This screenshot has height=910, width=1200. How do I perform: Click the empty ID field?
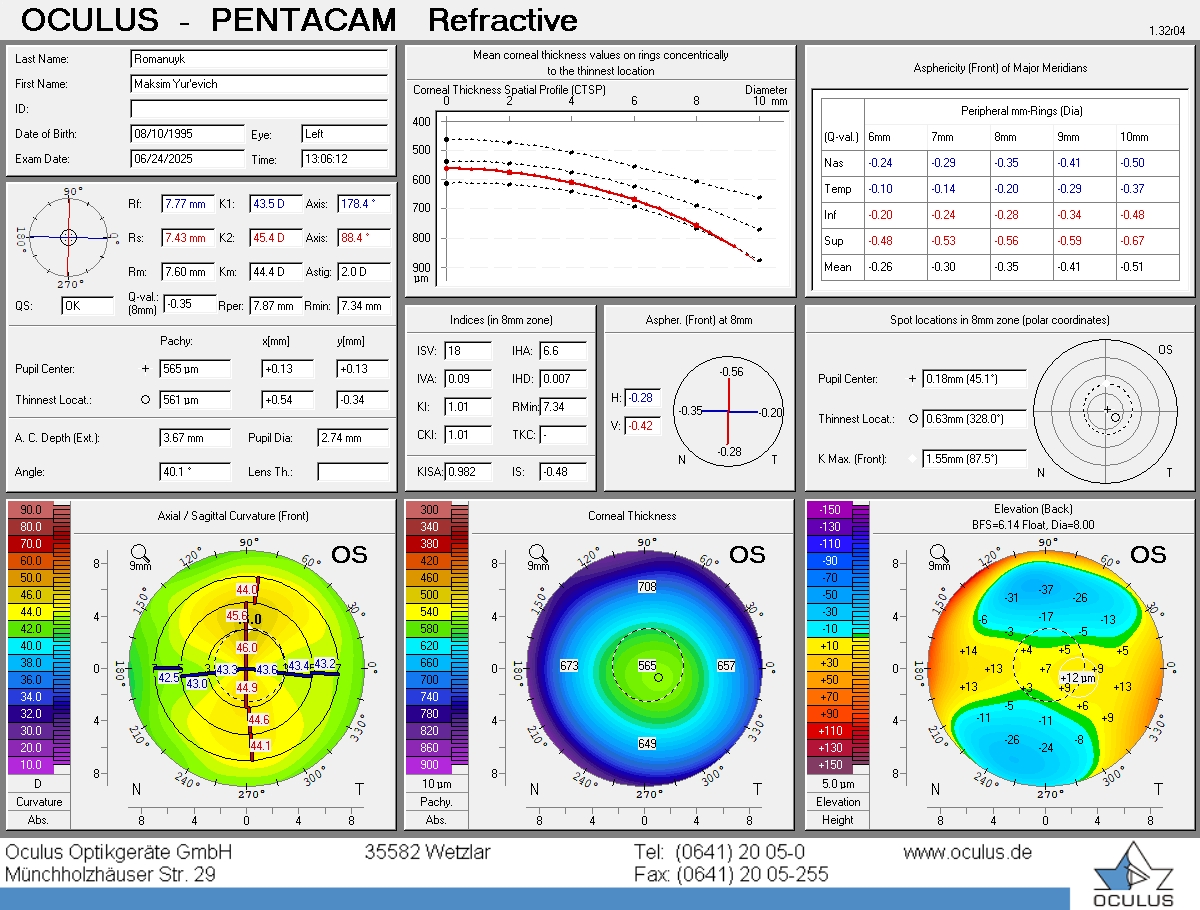point(259,108)
